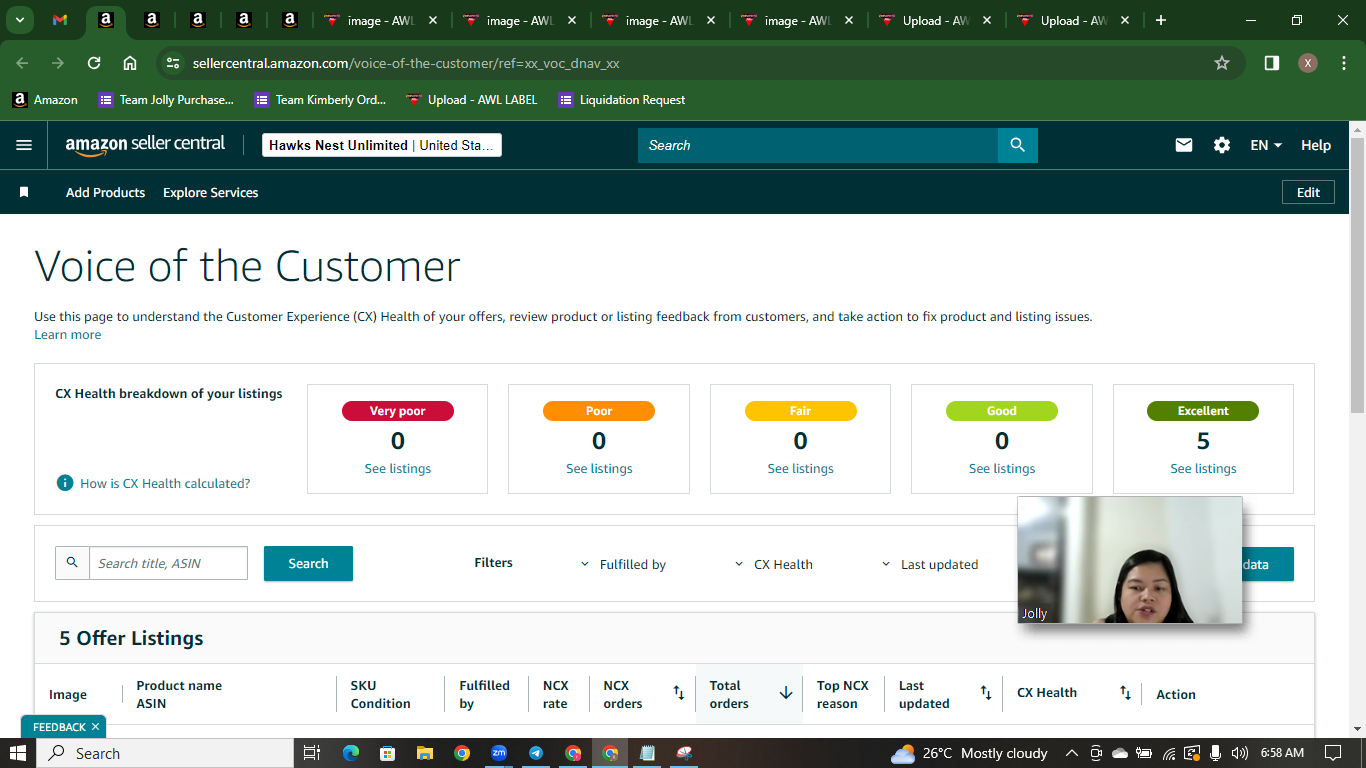Open the volume control in system tray

[1240, 753]
